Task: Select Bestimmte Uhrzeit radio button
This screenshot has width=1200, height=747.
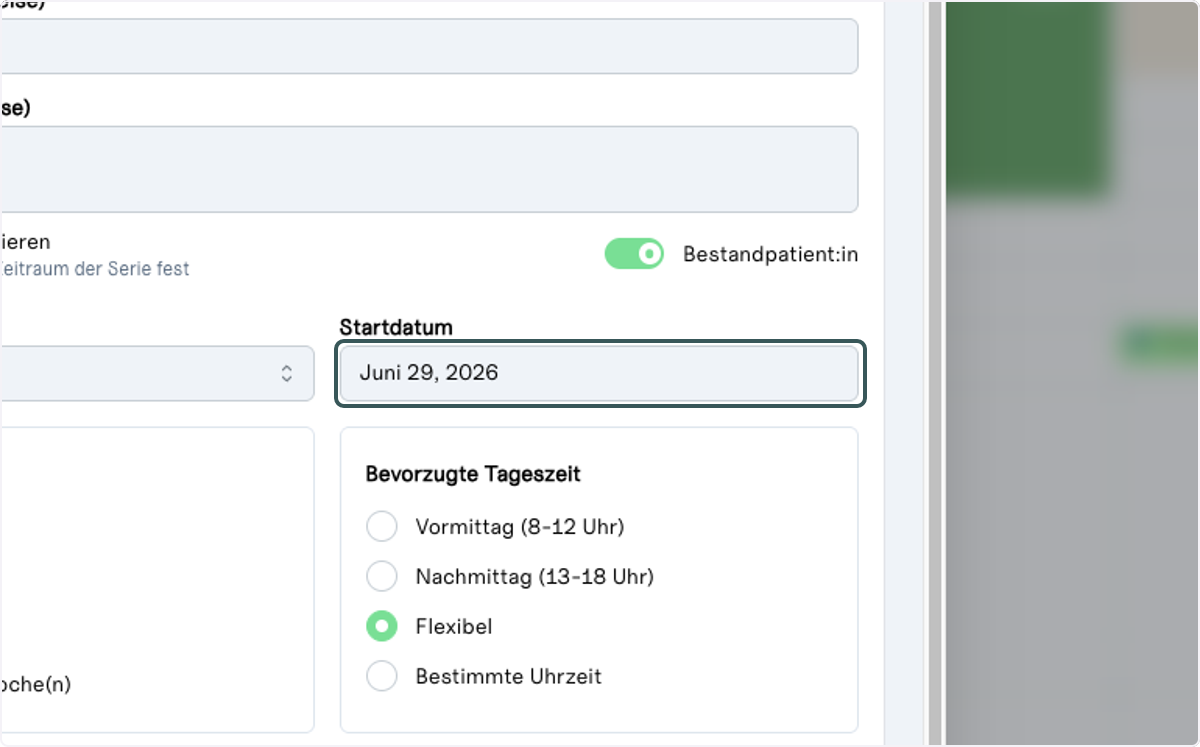Action: point(382,676)
